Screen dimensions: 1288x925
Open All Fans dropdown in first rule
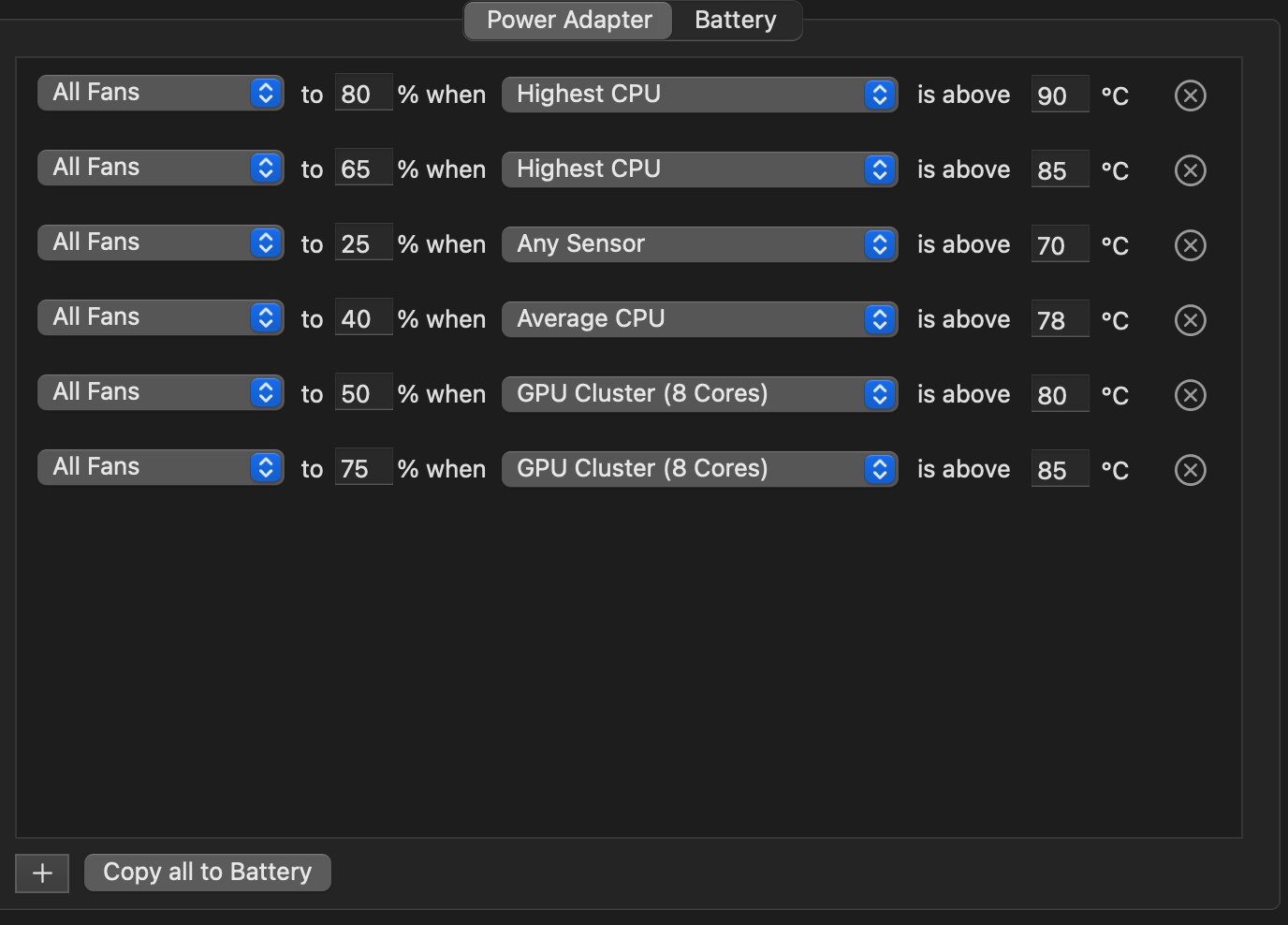tap(160, 93)
